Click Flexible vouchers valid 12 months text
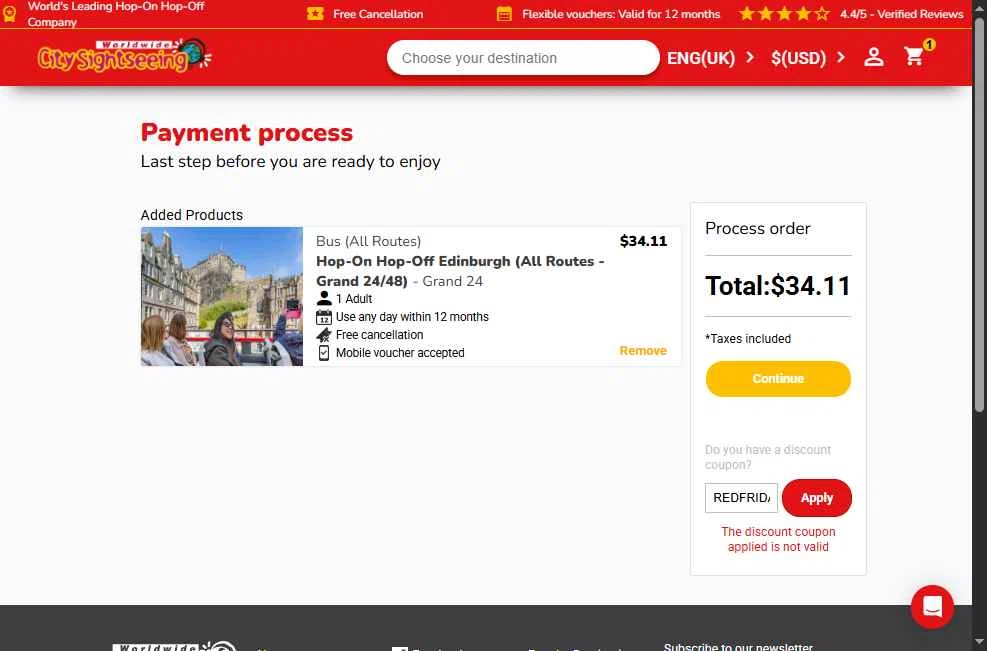This screenshot has height=651, width=987. 621,14
